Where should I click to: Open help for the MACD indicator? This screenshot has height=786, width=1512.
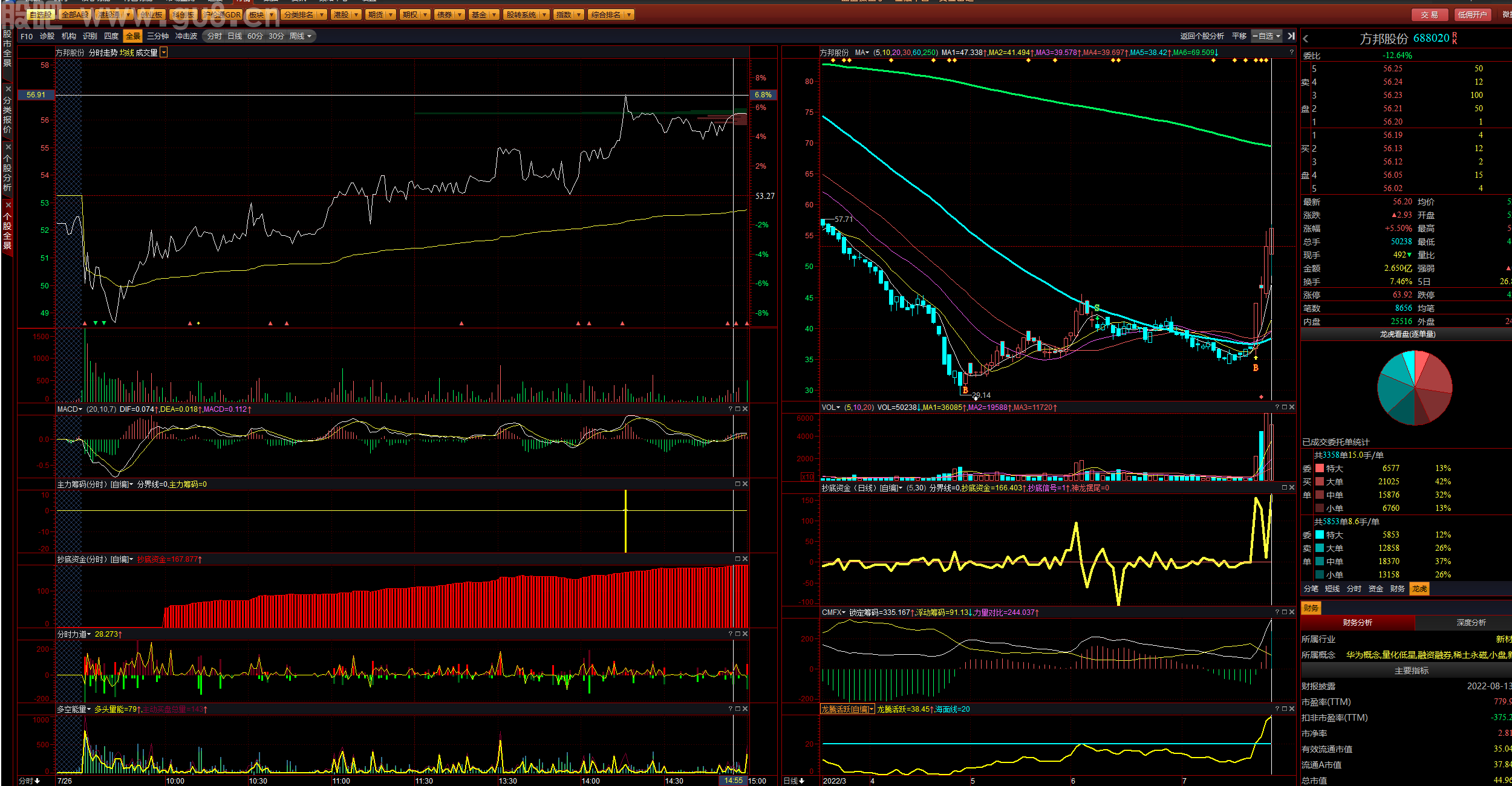point(731,409)
